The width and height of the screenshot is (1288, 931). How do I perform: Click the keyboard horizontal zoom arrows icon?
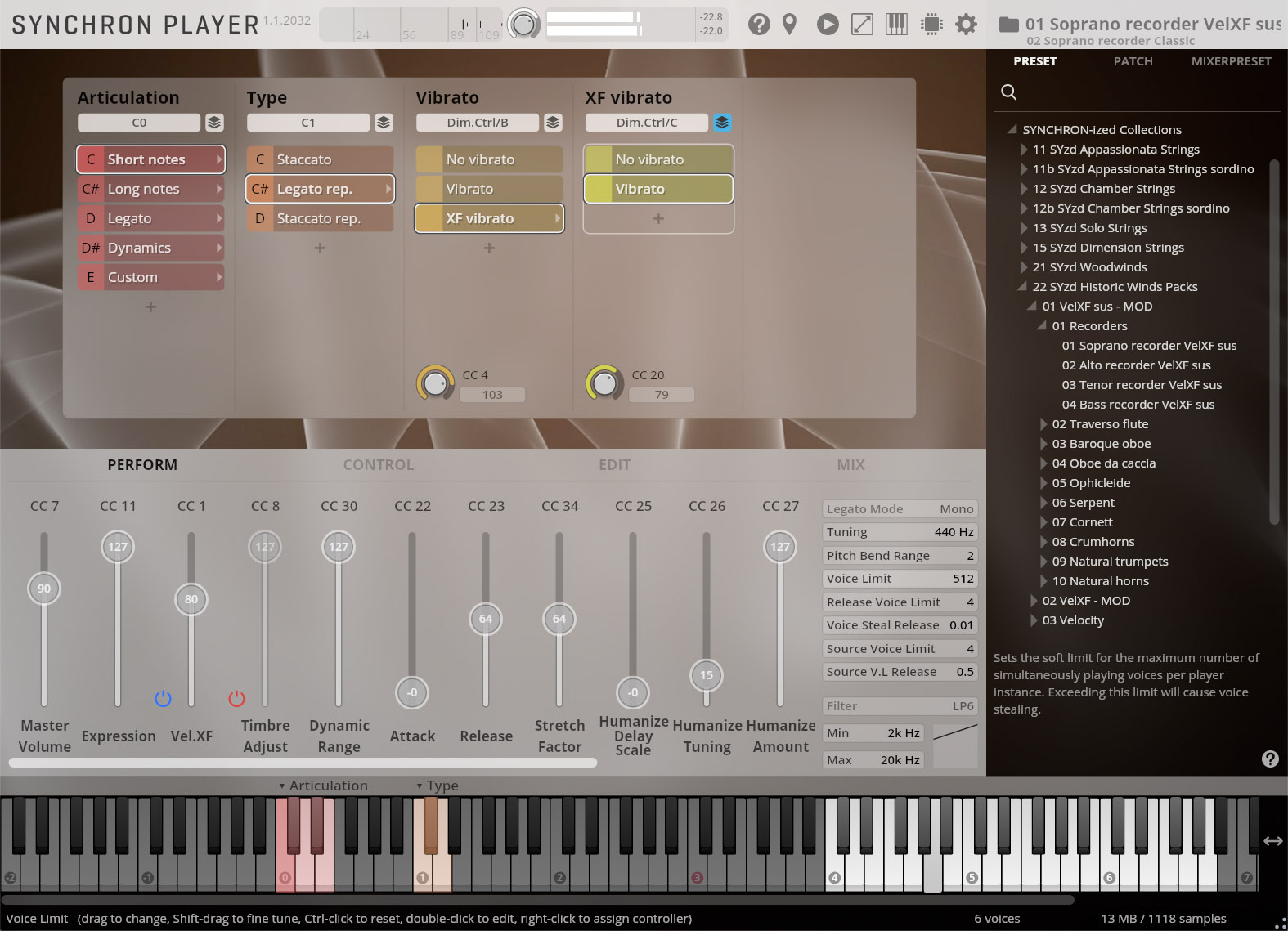tap(1273, 841)
